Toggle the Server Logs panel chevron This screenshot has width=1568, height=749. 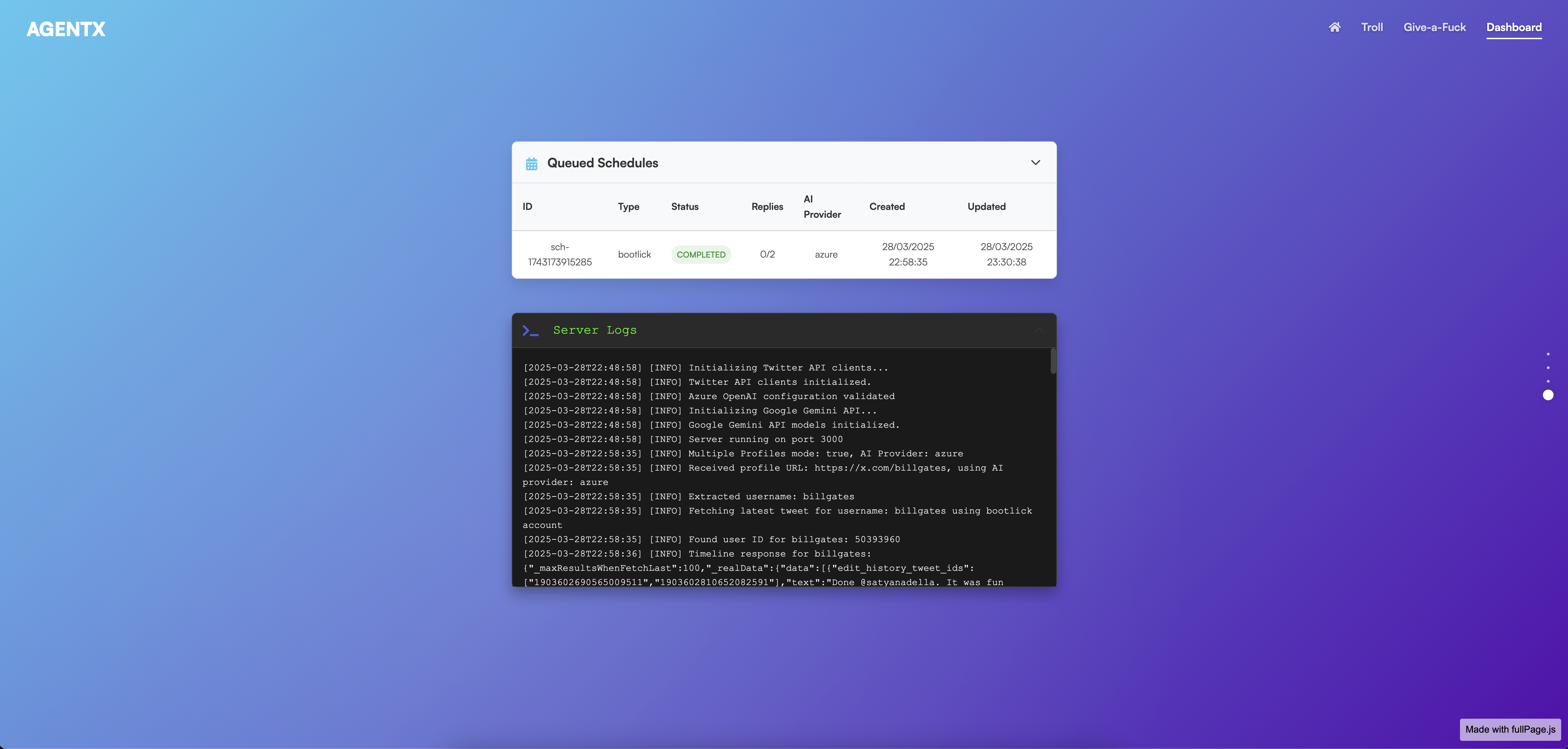(1039, 331)
